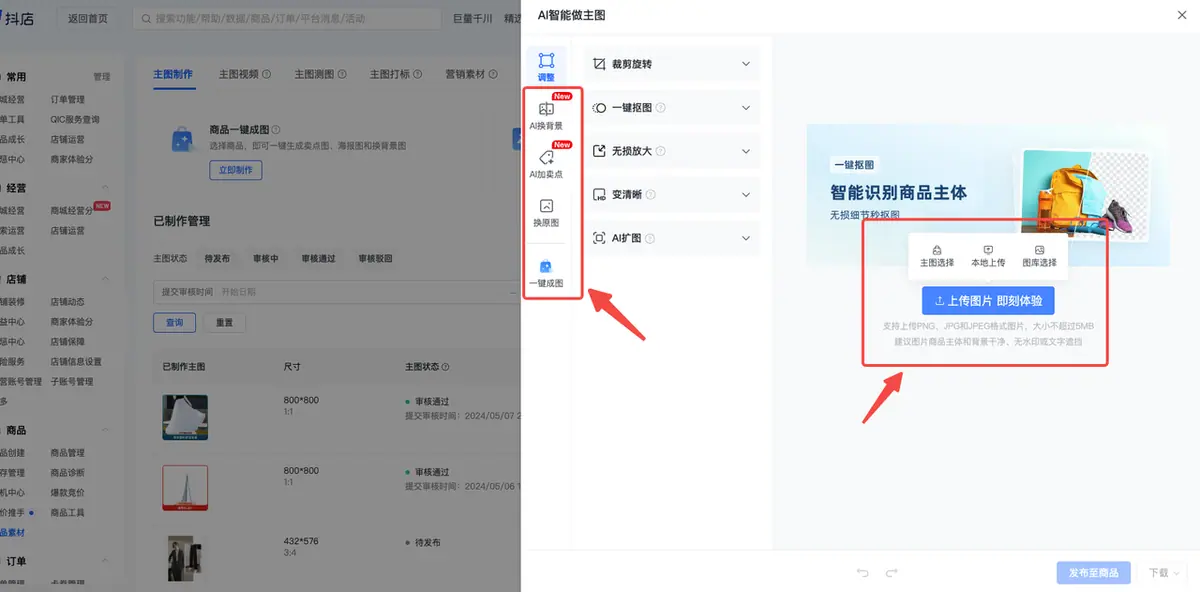This screenshot has height=592, width=1200.
Task: Filter by 审核中 status
Action: (x=265, y=259)
